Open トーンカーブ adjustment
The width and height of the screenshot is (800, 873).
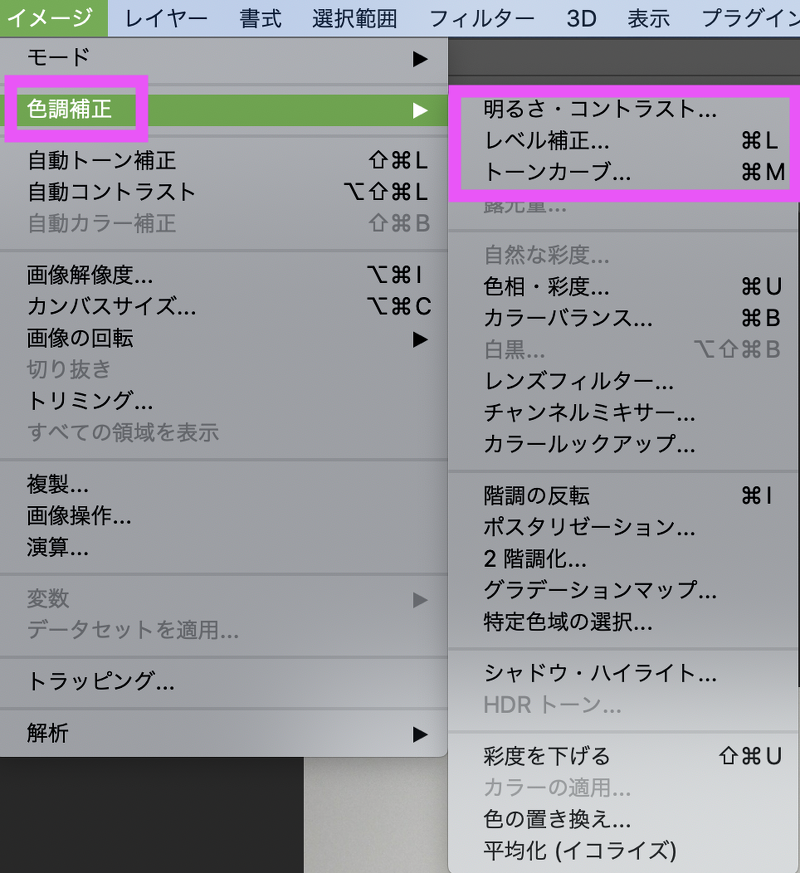point(557,172)
